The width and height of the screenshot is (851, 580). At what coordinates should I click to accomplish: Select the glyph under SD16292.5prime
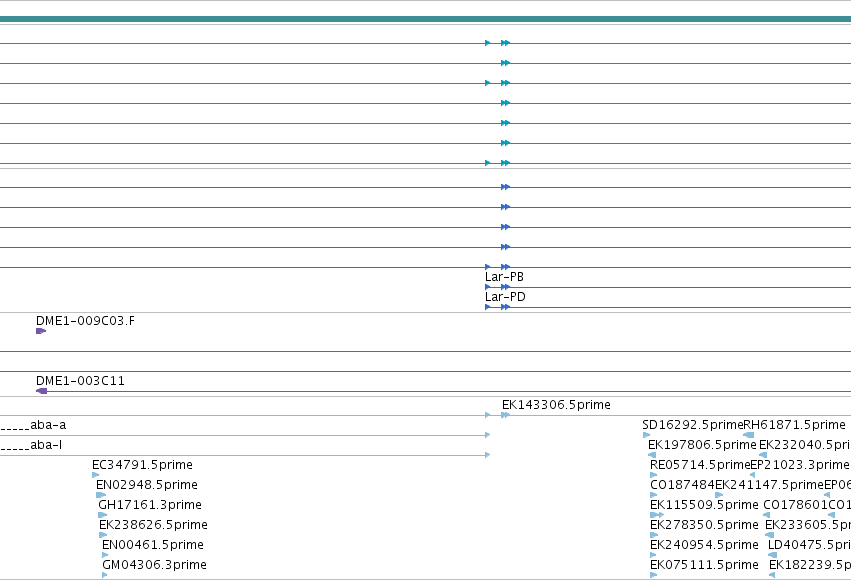(x=646, y=435)
